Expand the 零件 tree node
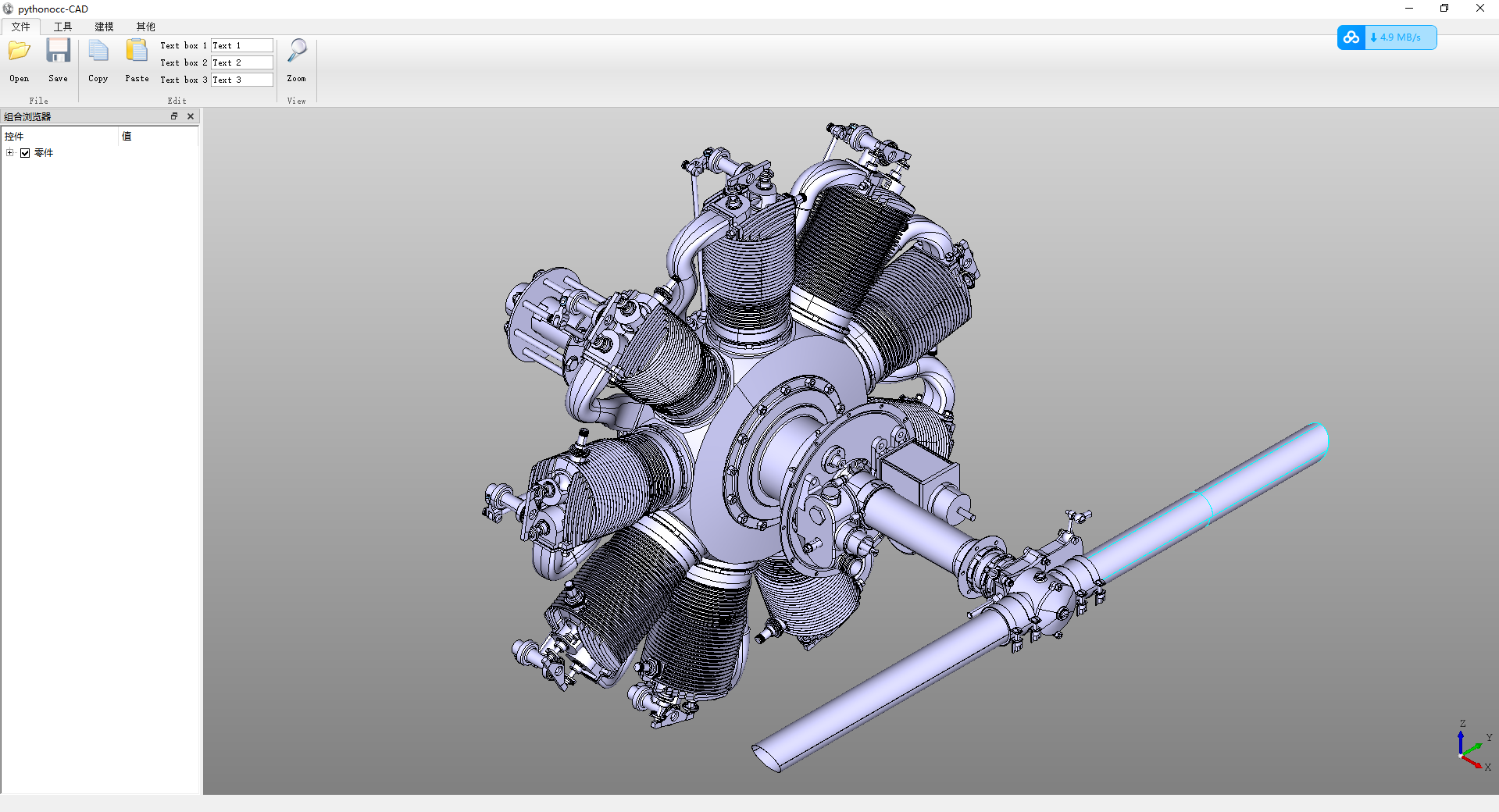 (x=10, y=152)
